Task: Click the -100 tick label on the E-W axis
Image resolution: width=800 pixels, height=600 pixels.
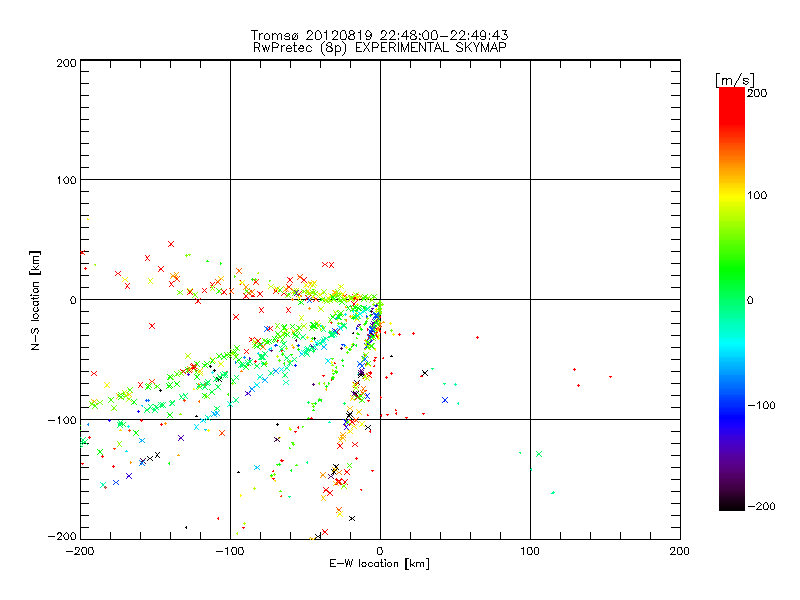Action: pos(230,551)
